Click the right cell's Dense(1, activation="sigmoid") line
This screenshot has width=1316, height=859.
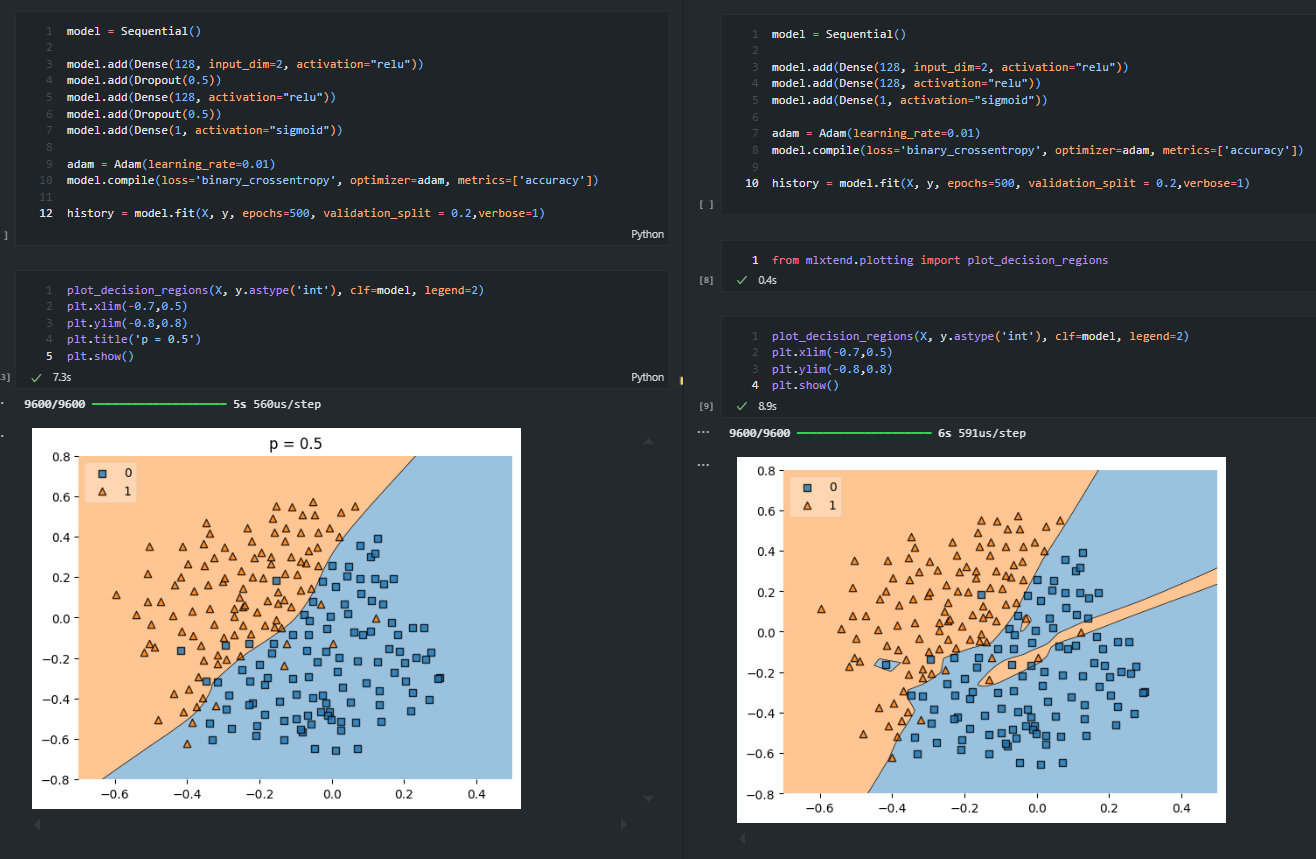tap(909, 100)
